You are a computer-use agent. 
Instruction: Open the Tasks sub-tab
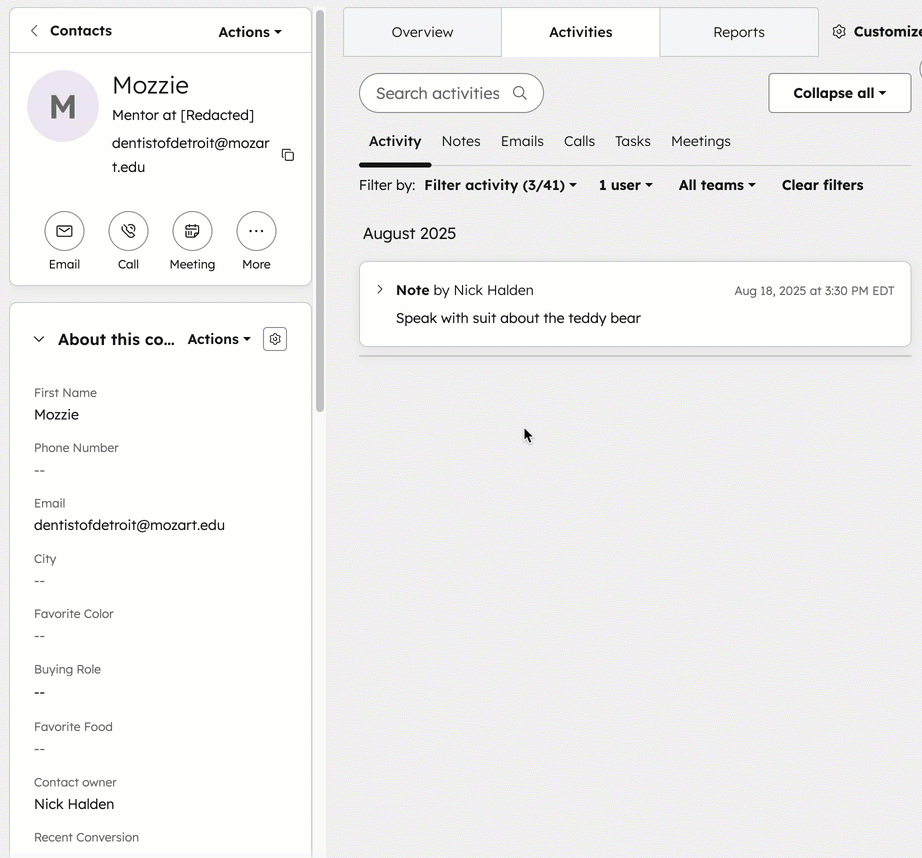pyautogui.click(x=633, y=141)
